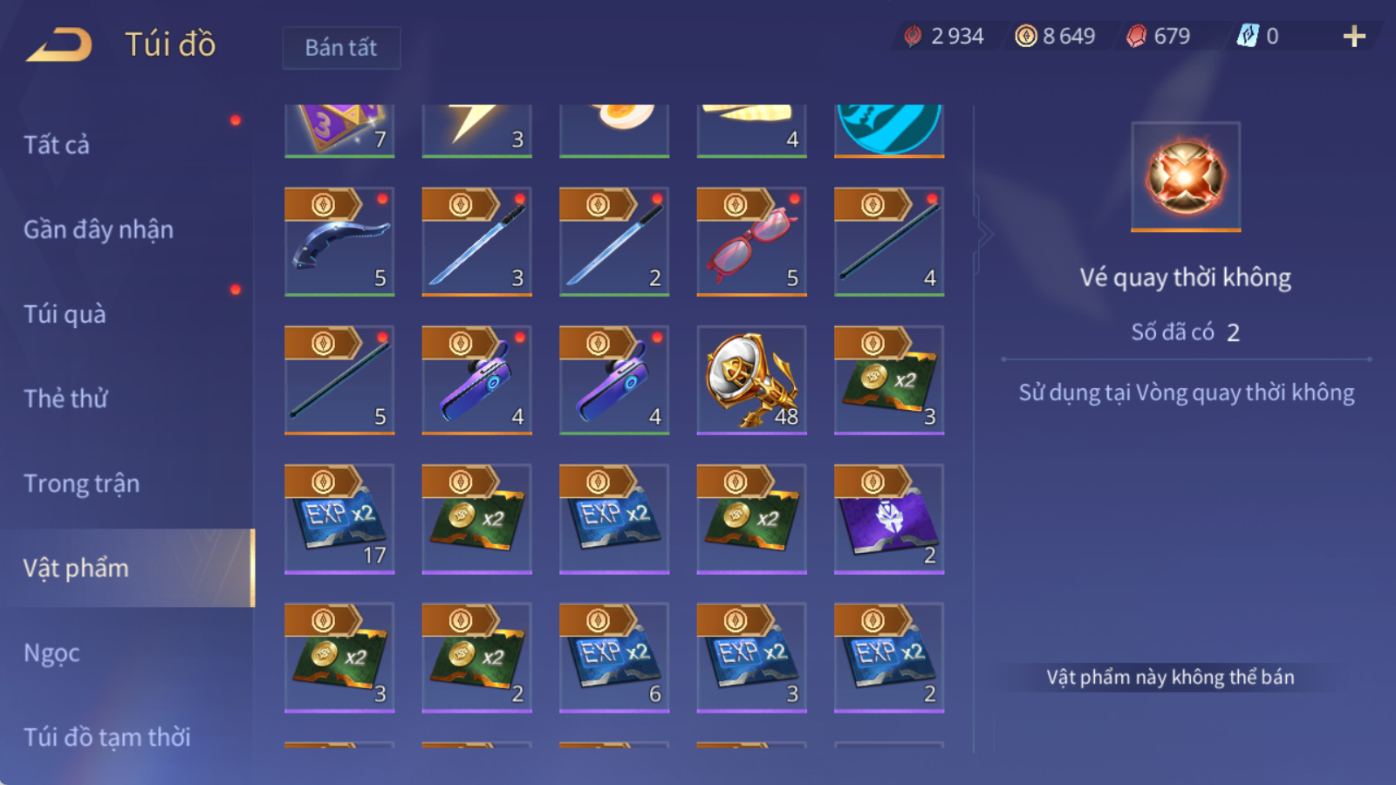Select the golden trumpet item with 48
Image resolution: width=1396 pixels, height=785 pixels.
pos(751,380)
